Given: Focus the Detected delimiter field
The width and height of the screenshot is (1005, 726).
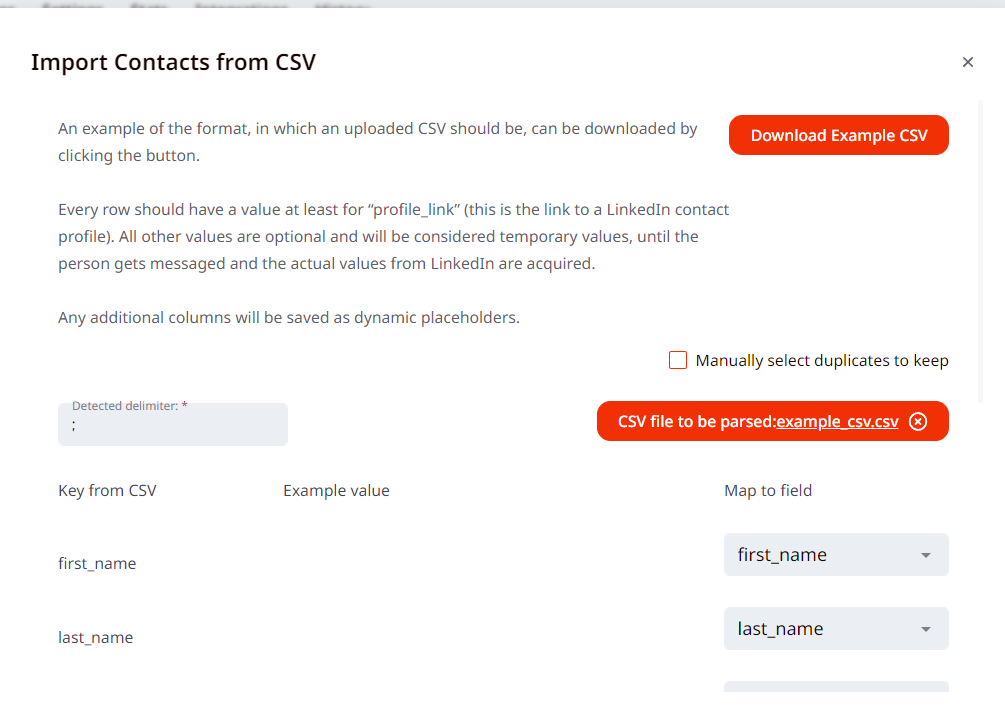Looking at the screenshot, I should (173, 426).
